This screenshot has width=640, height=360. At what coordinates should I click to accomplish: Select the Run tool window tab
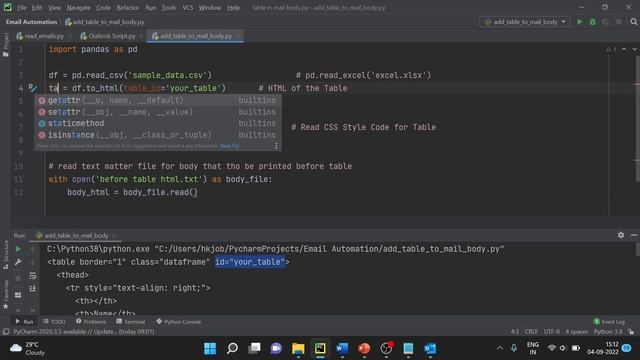coord(24,322)
